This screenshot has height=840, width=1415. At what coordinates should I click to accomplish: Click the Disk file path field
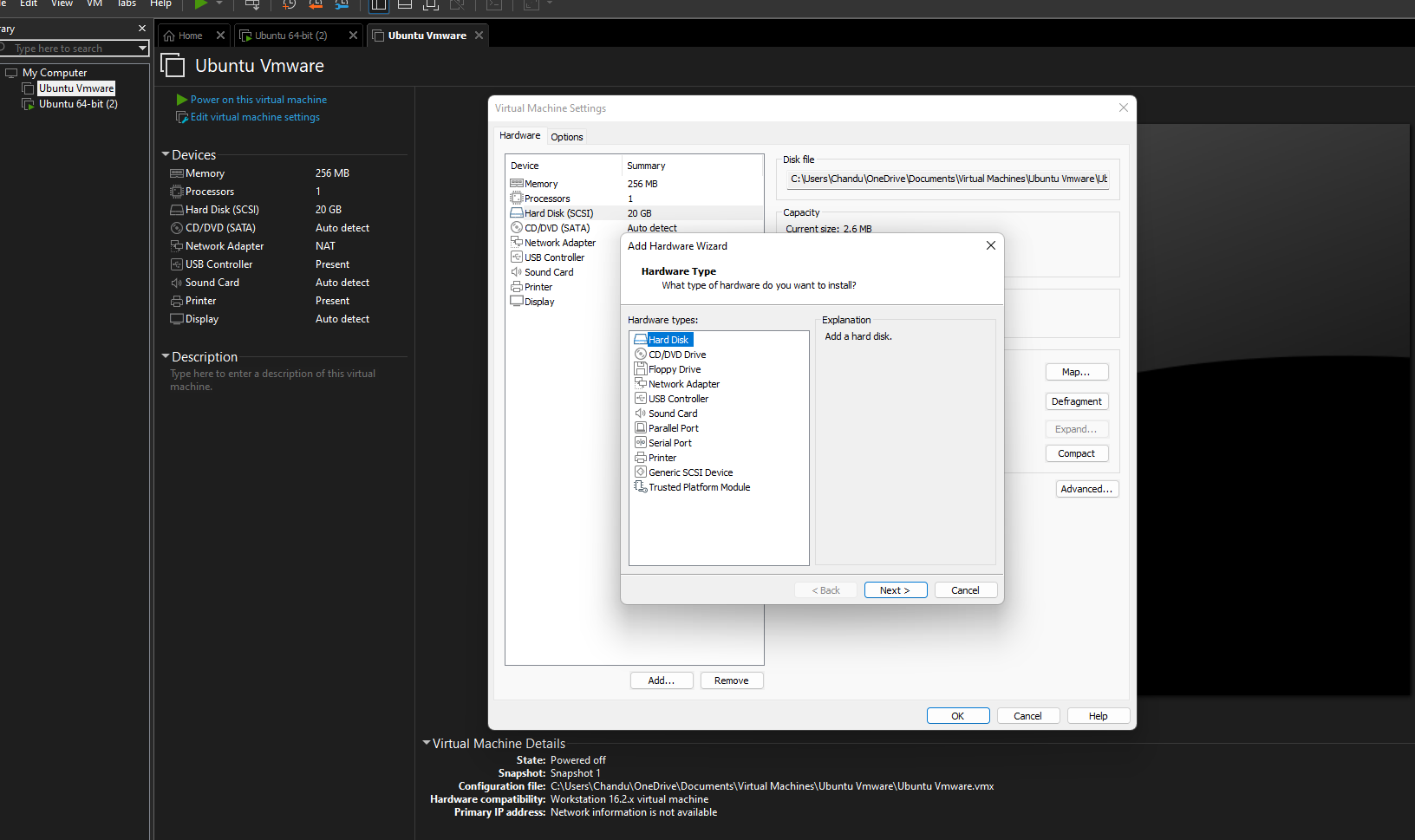[948, 179]
